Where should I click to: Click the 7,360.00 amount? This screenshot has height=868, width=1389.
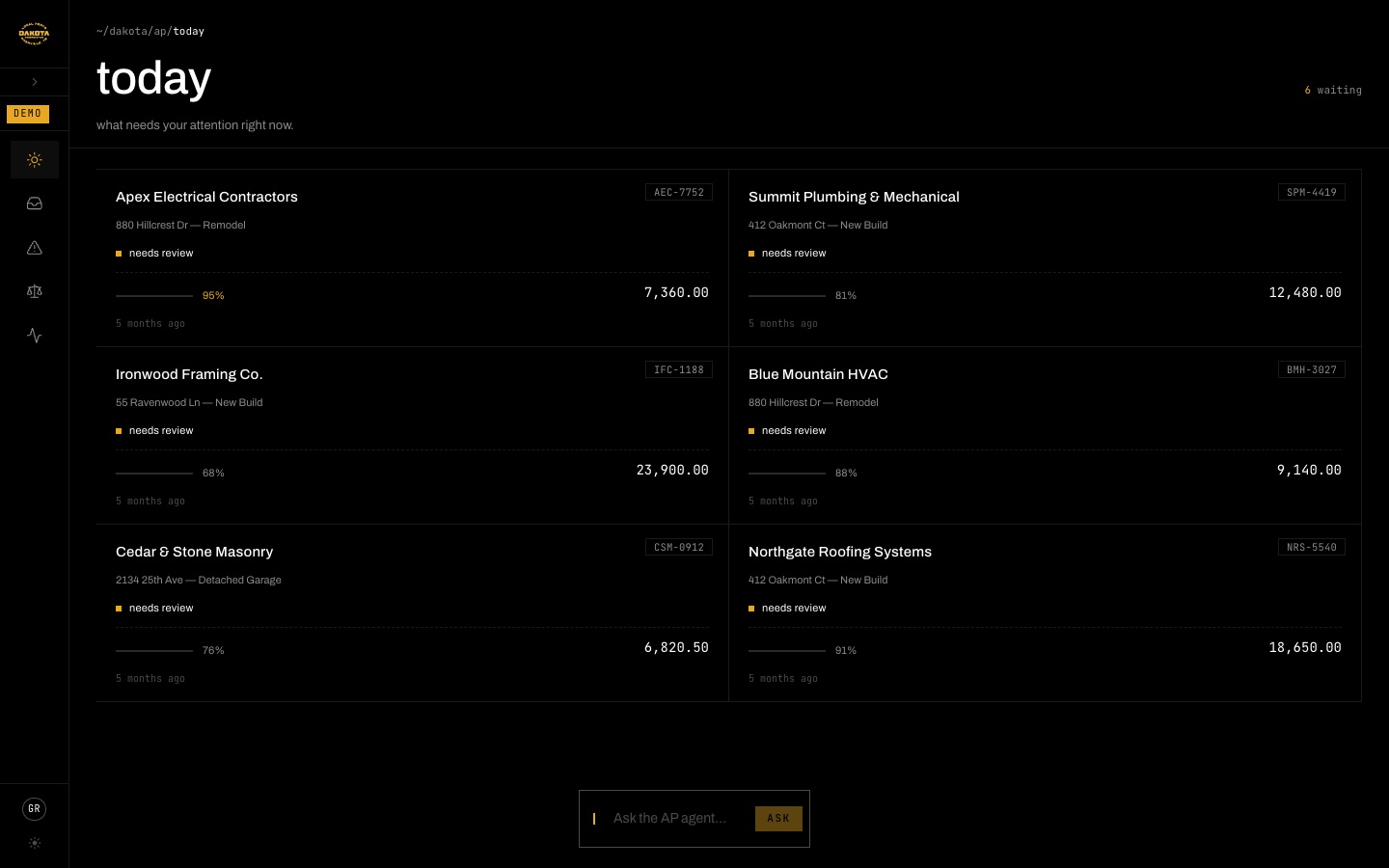[676, 292]
